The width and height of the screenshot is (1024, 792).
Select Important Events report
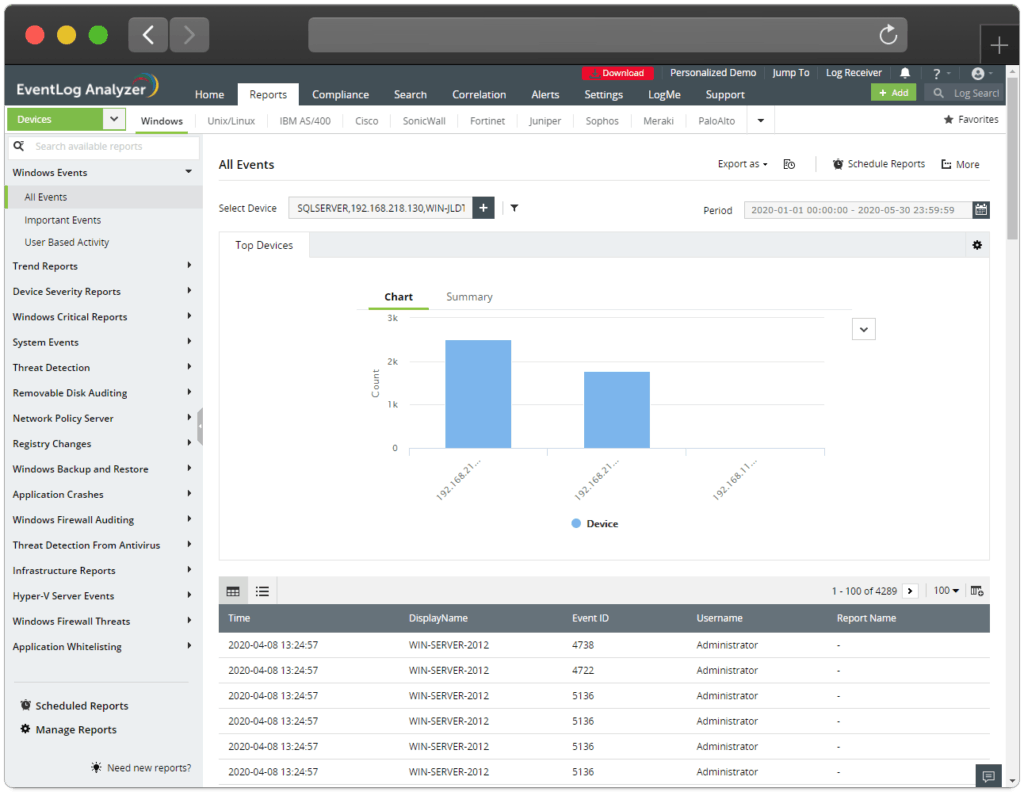pos(63,220)
